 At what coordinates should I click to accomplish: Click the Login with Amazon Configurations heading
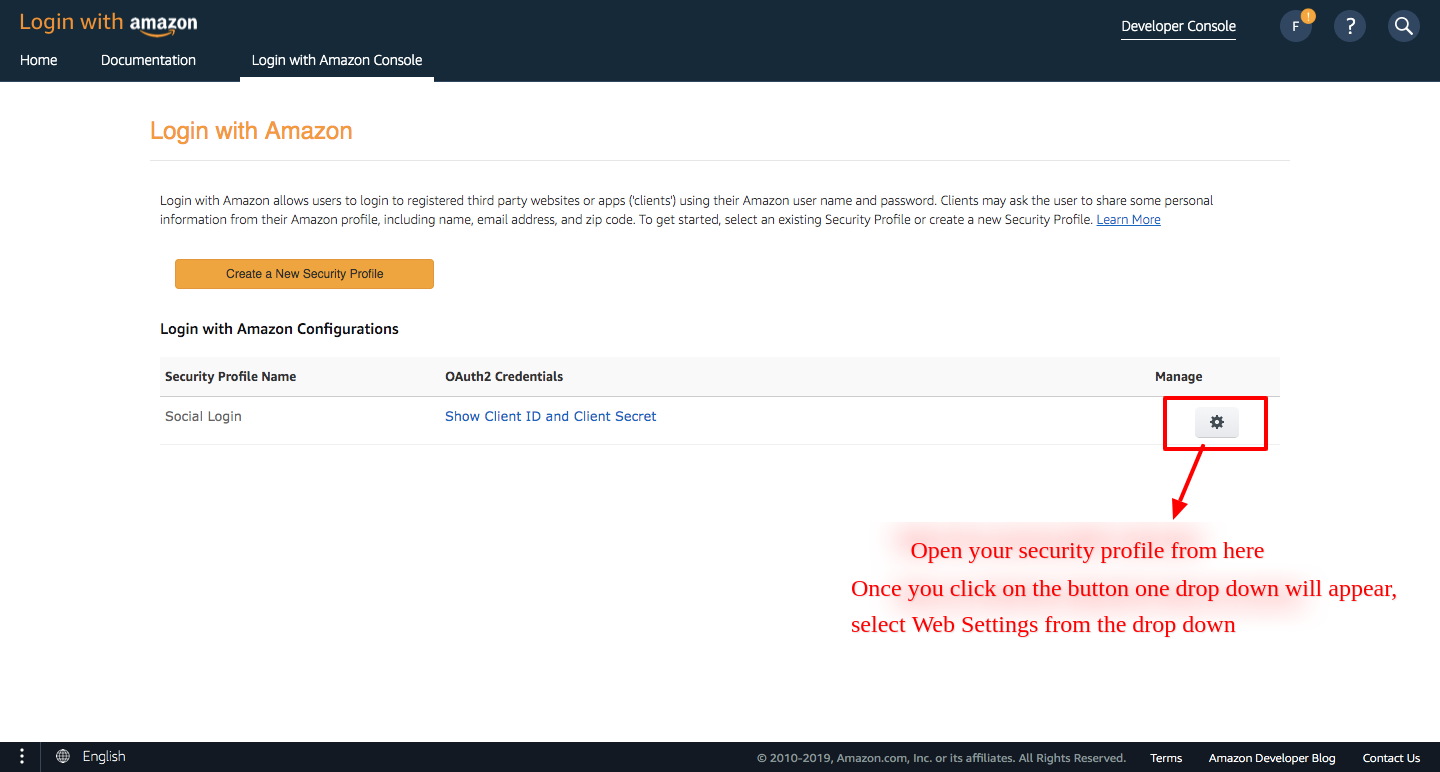(x=279, y=329)
